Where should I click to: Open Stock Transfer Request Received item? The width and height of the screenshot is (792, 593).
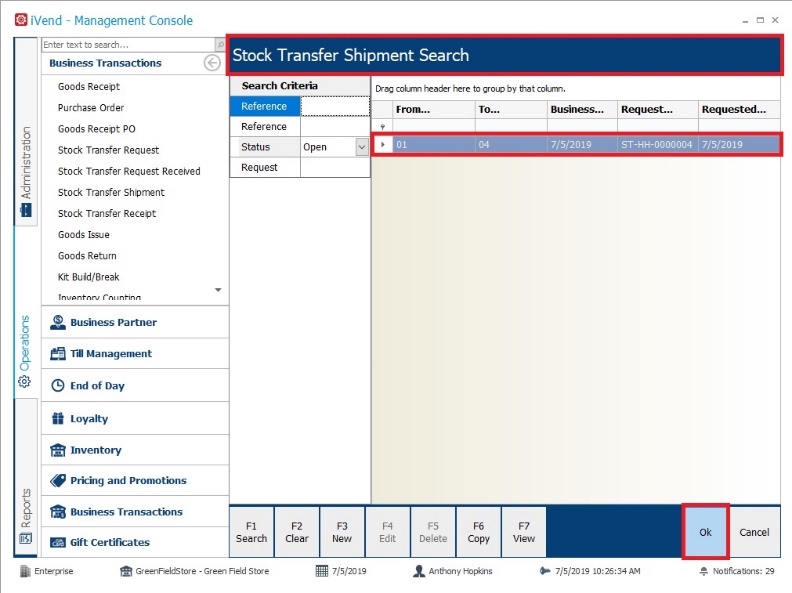point(129,171)
